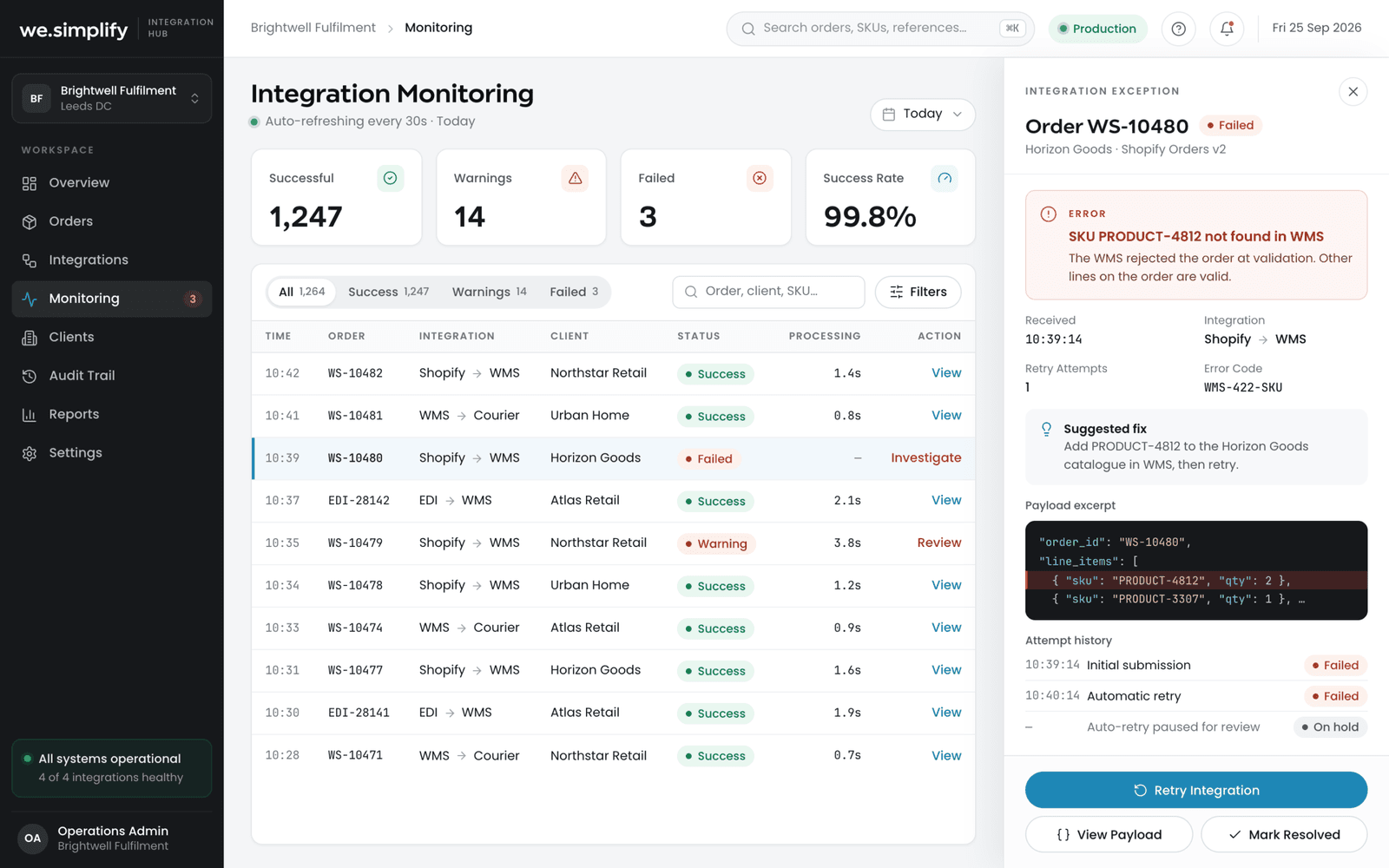Focus the global search orders field
The width and height of the screenshot is (1389, 868).
point(879,29)
